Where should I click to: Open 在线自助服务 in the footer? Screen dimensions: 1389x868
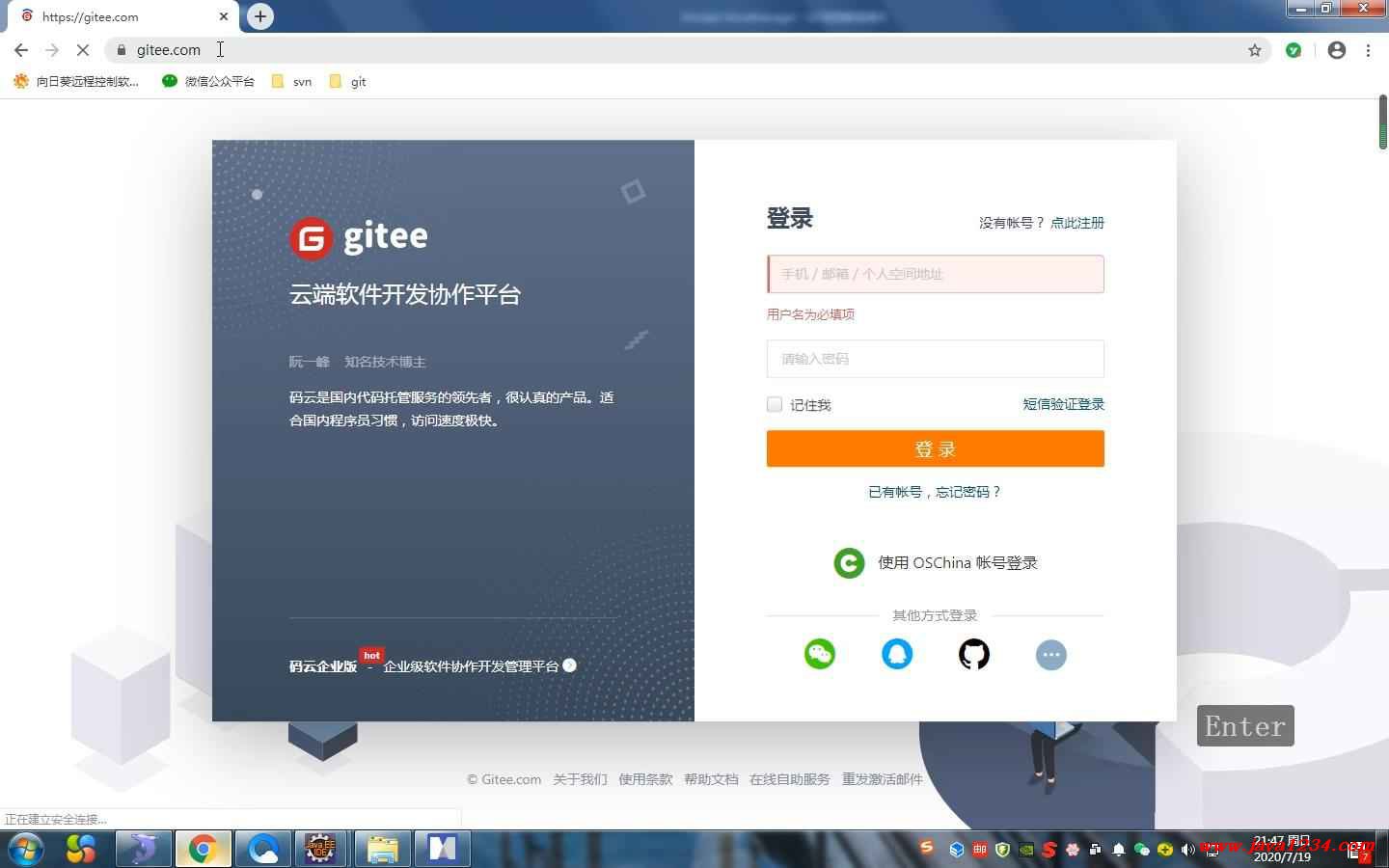790,779
